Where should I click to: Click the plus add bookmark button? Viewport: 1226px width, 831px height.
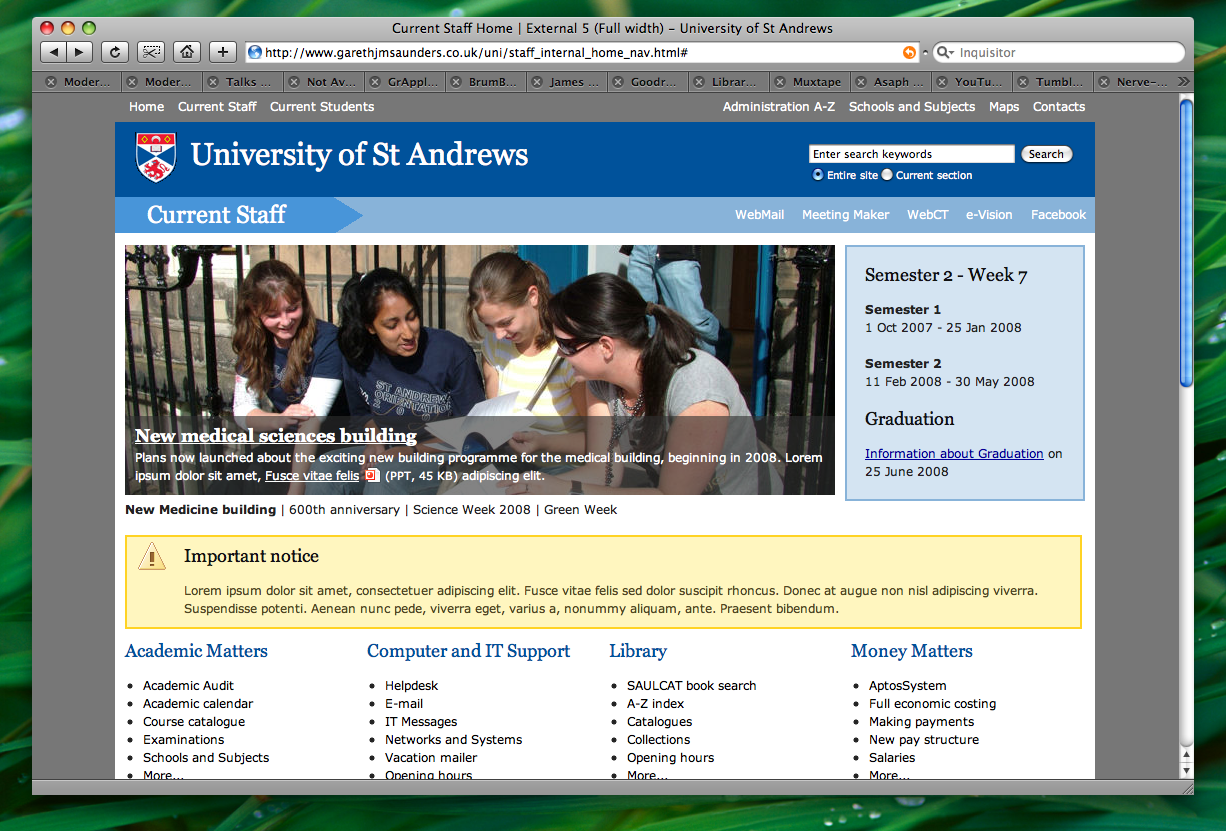[x=222, y=52]
